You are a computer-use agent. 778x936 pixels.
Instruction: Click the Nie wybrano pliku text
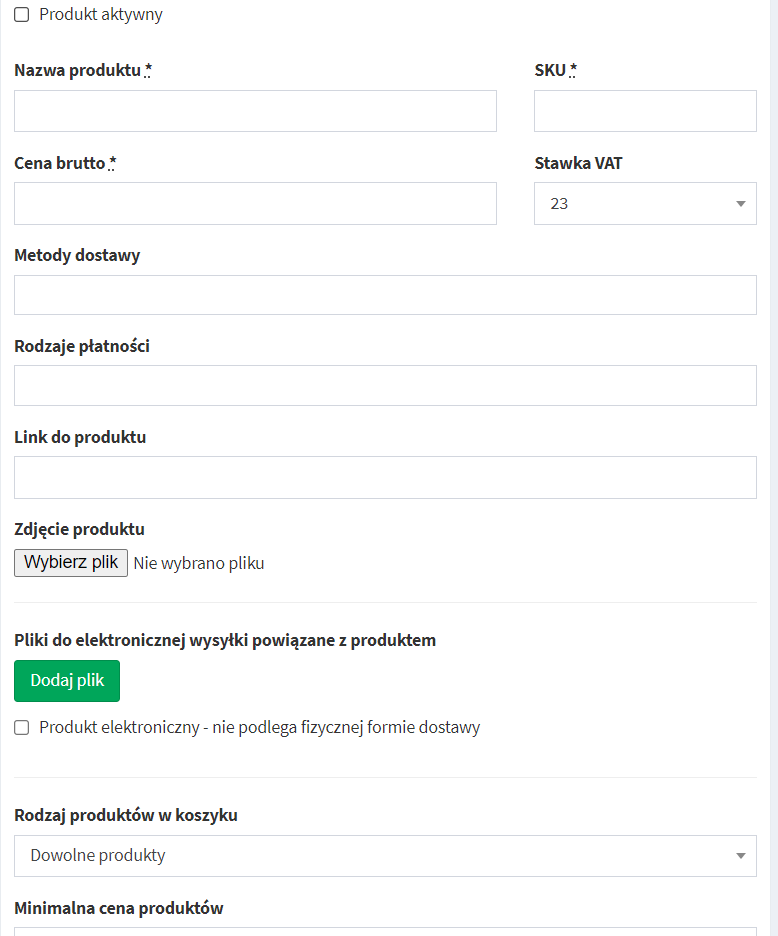[199, 564]
